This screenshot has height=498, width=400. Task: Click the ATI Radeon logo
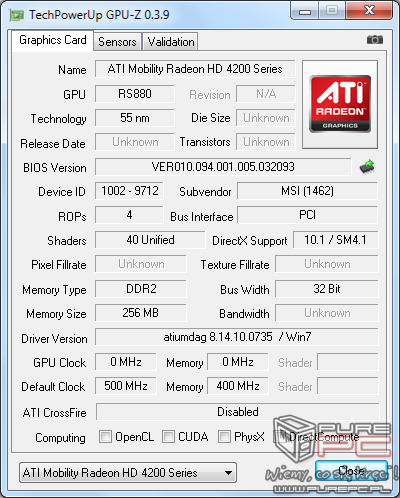coord(340,104)
